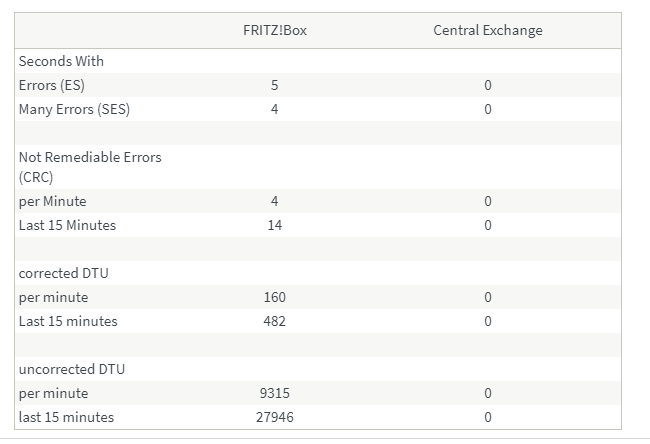
Task: Click the "Many Errors (SES)" row label
Action: tap(74, 109)
